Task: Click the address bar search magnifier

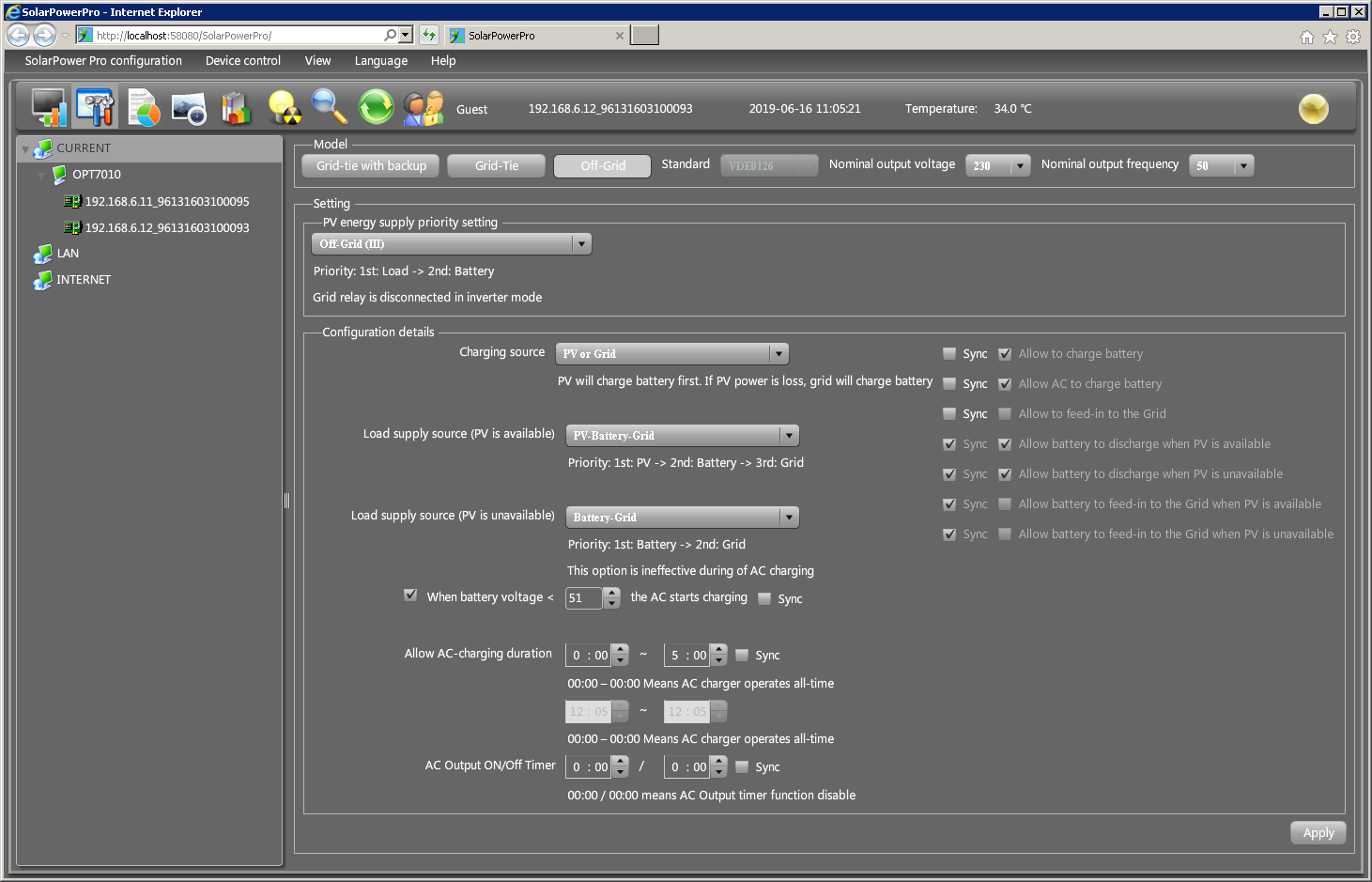Action: click(390, 35)
